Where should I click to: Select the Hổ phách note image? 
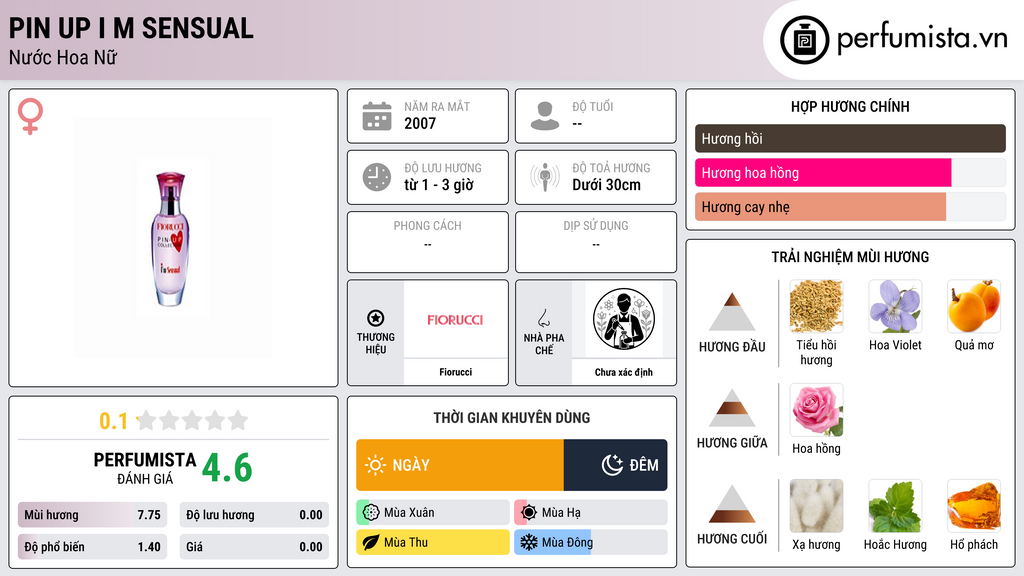974,506
